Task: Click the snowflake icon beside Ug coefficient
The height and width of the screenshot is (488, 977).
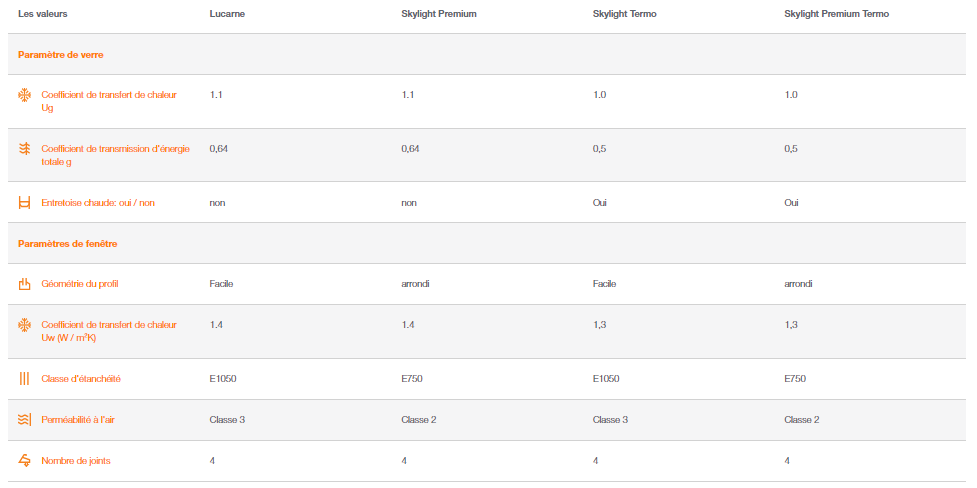Action: tap(24, 95)
